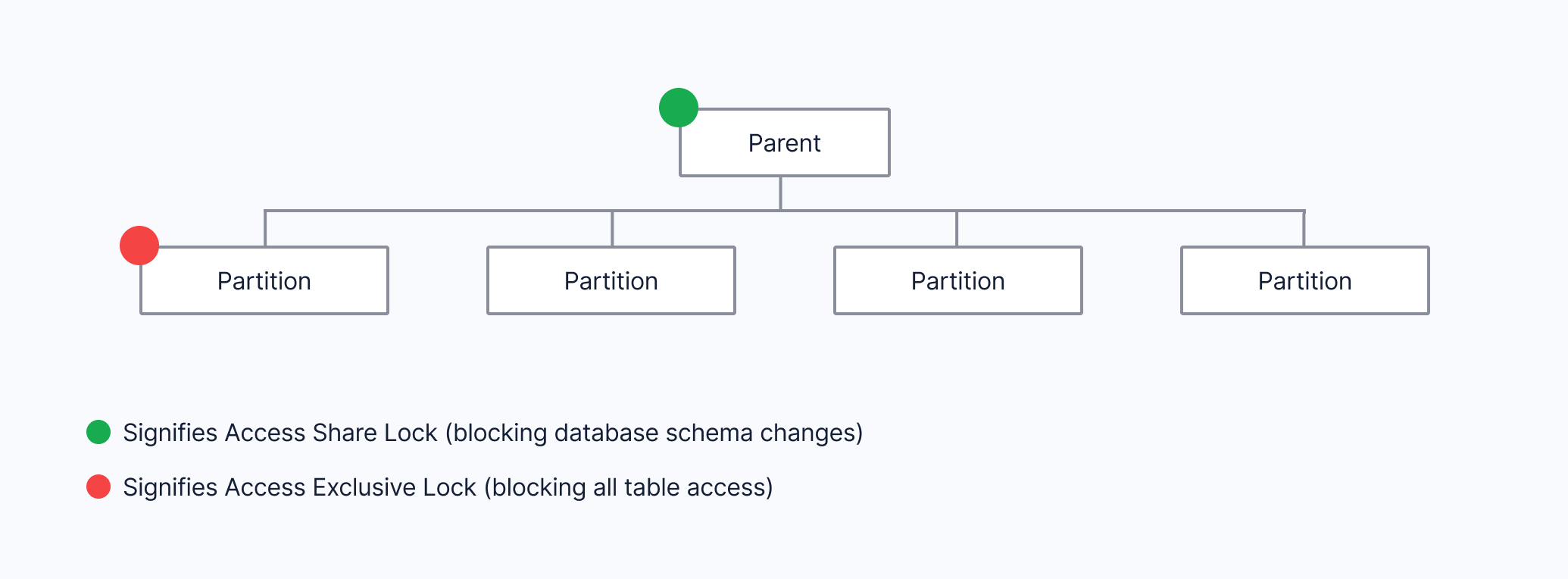This screenshot has height=579, width=1568.
Task: Click the third Partition box from the left
Action: tap(958, 281)
